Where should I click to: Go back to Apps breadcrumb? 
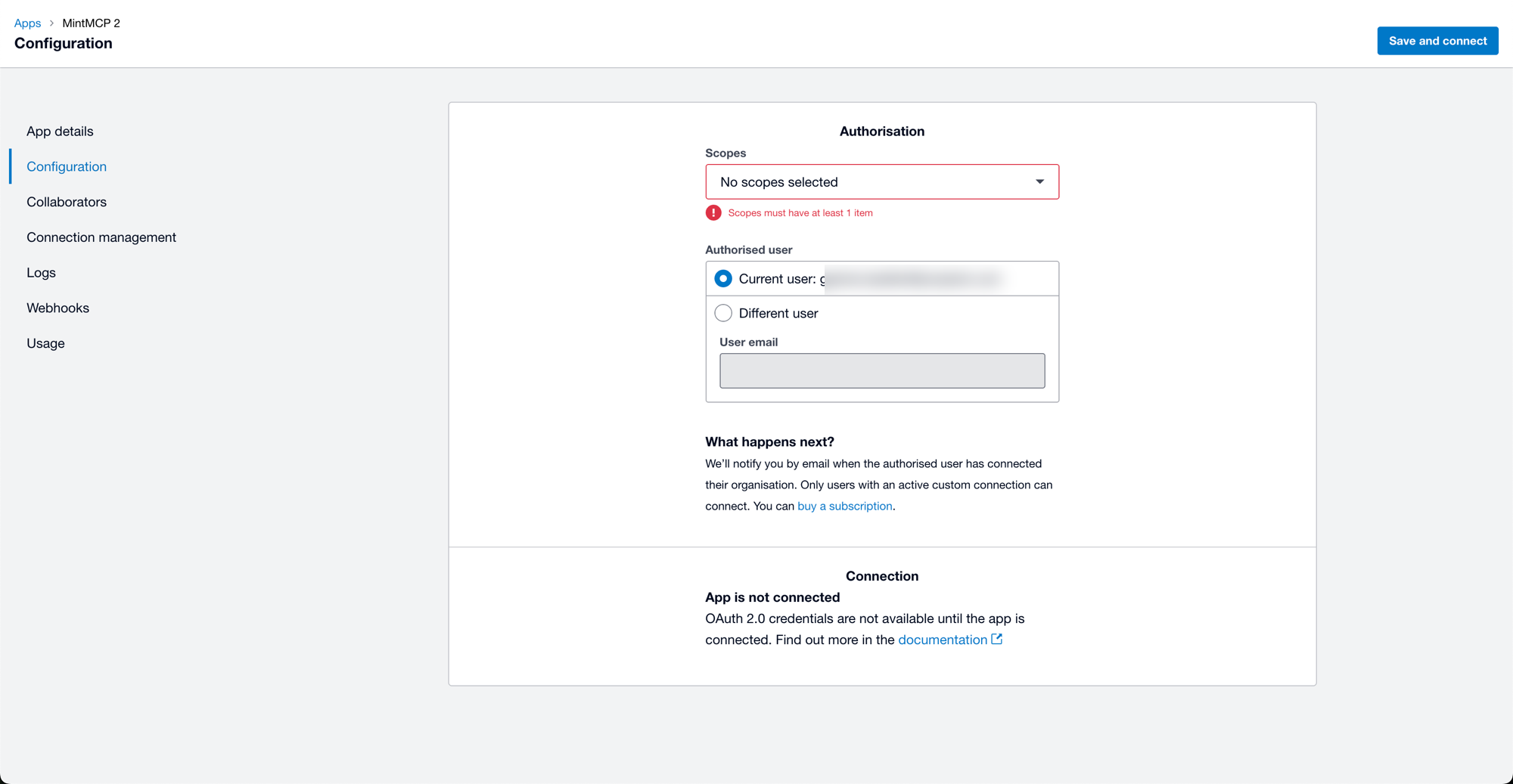pos(27,23)
